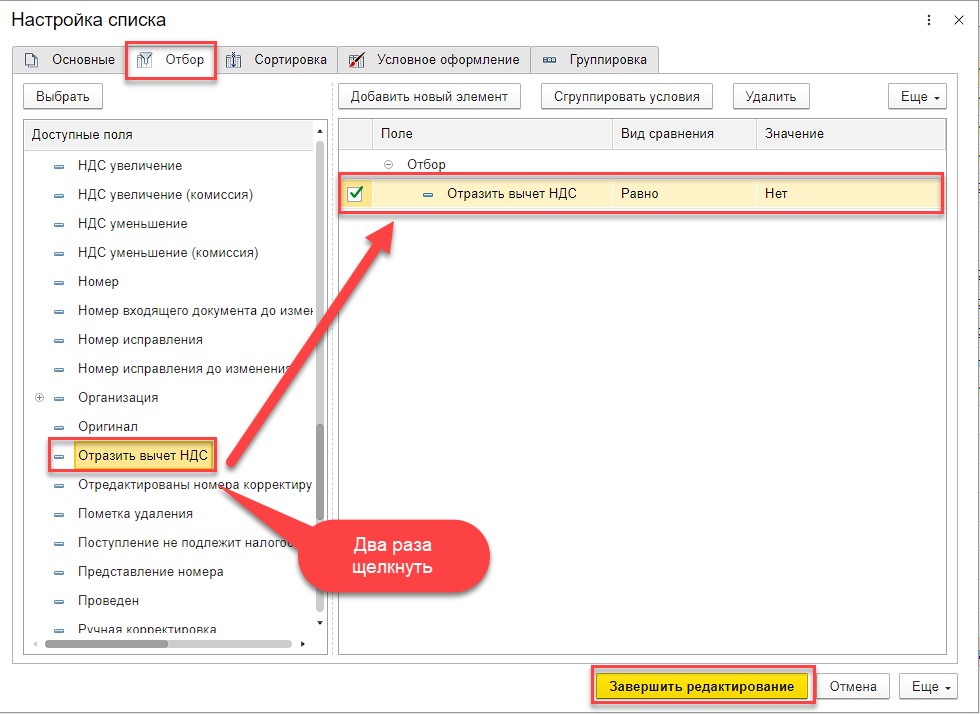Click the Группировка tab icon

pyautogui.click(x=549, y=60)
